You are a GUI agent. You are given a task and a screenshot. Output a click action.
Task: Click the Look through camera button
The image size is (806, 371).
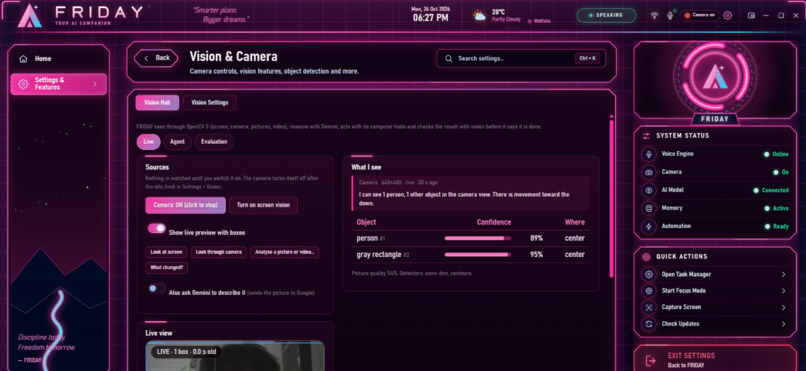(x=219, y=252)
